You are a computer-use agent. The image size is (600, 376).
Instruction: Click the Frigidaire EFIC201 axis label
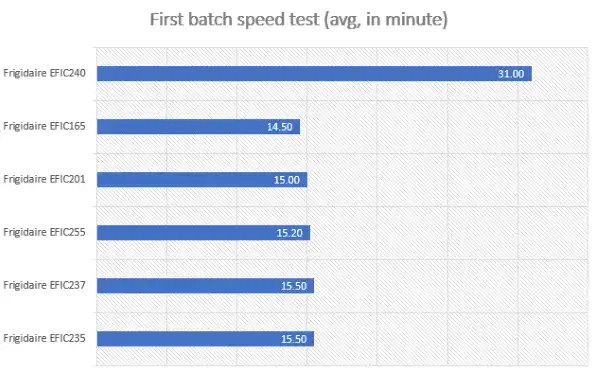coord(44,179)
